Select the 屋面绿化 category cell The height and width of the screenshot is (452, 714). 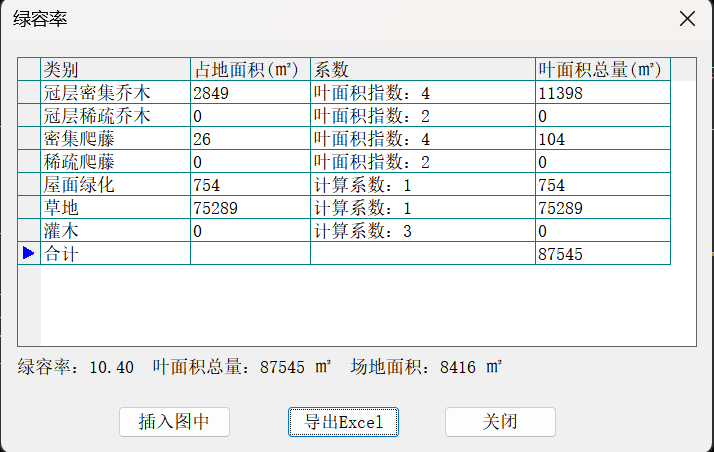[x=115, y=185]
